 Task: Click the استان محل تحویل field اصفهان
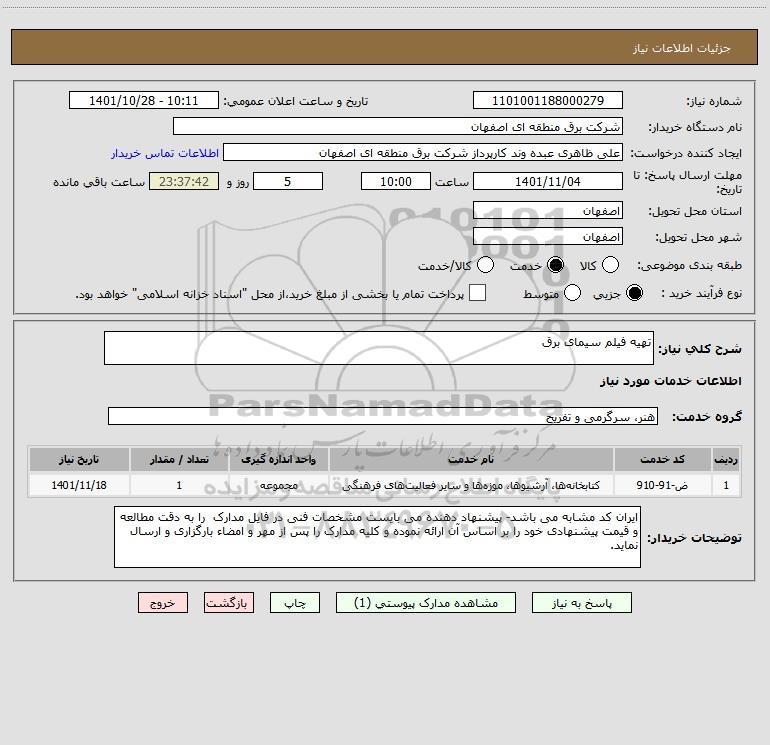(x=548, y=210)
